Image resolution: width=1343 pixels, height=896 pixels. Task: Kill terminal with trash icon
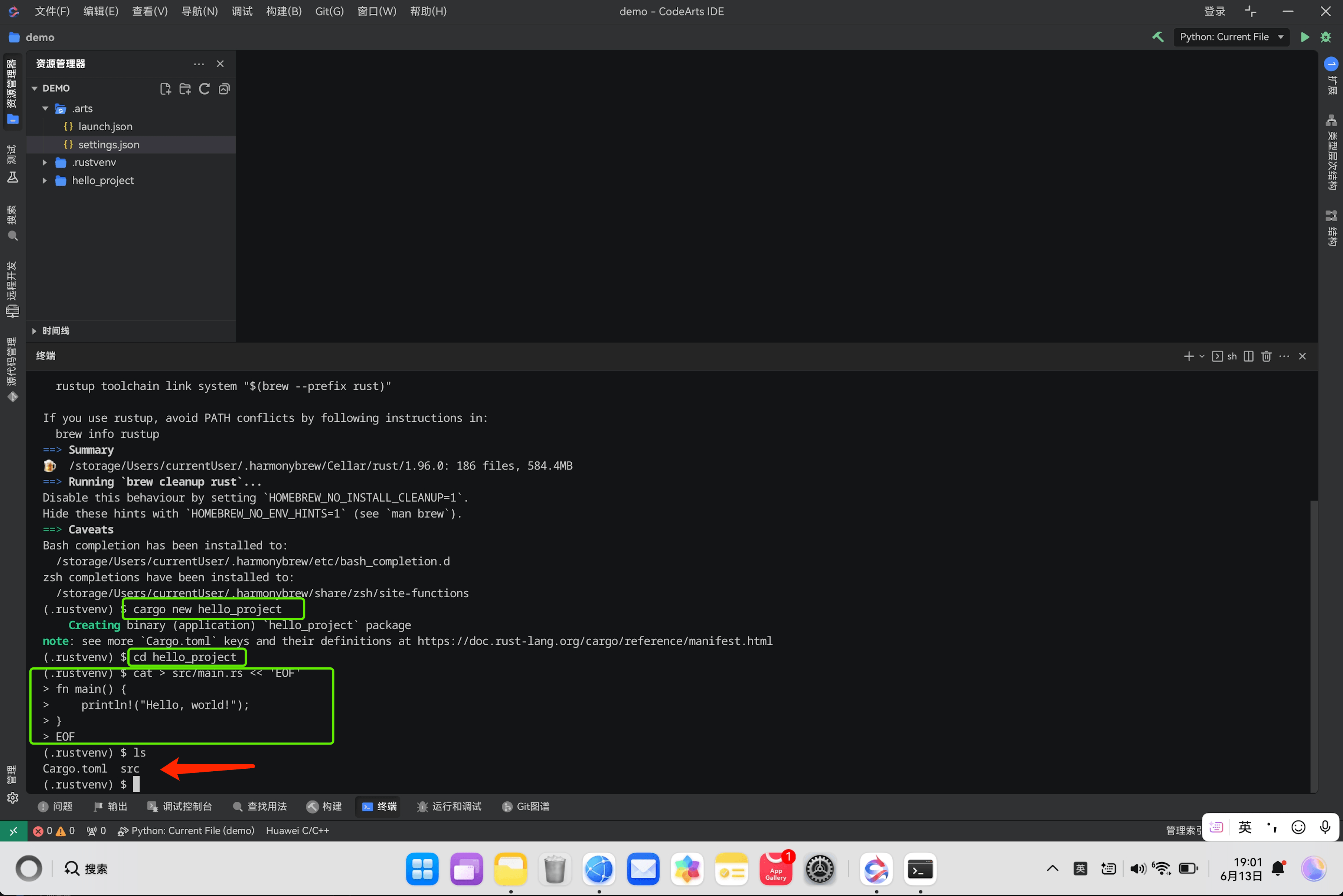(1267, 356)
